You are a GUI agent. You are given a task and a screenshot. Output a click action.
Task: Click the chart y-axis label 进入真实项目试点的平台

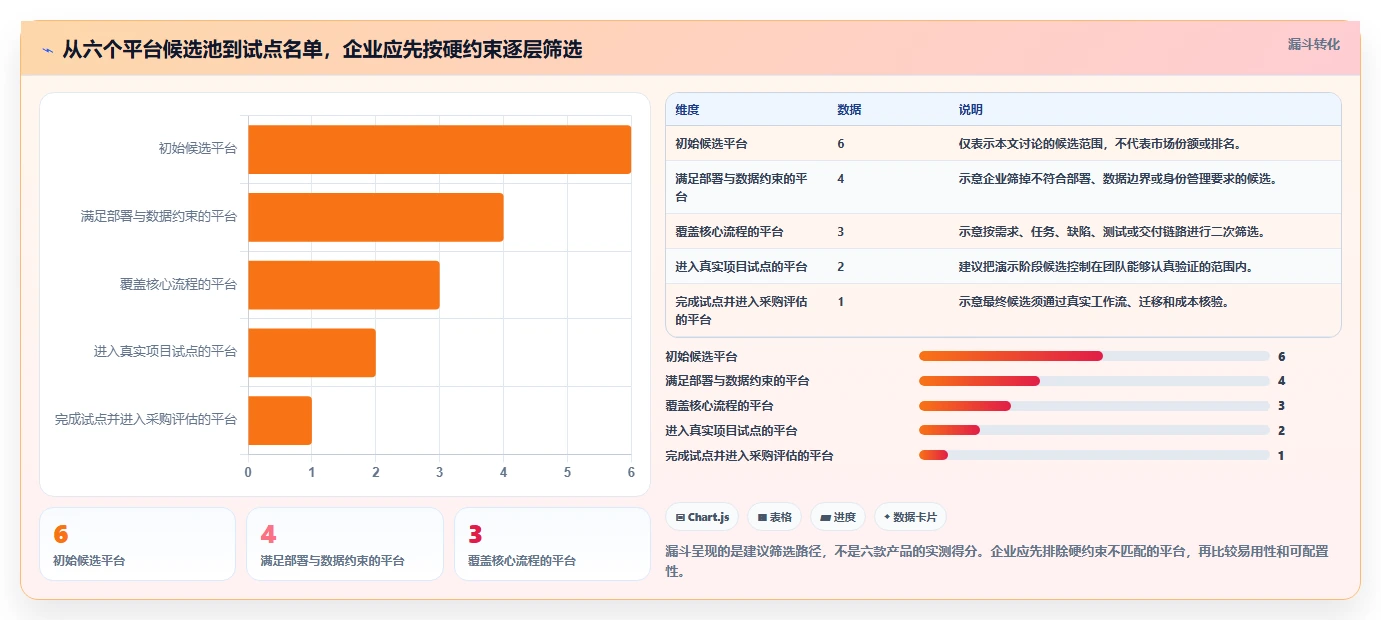(166, 352)
